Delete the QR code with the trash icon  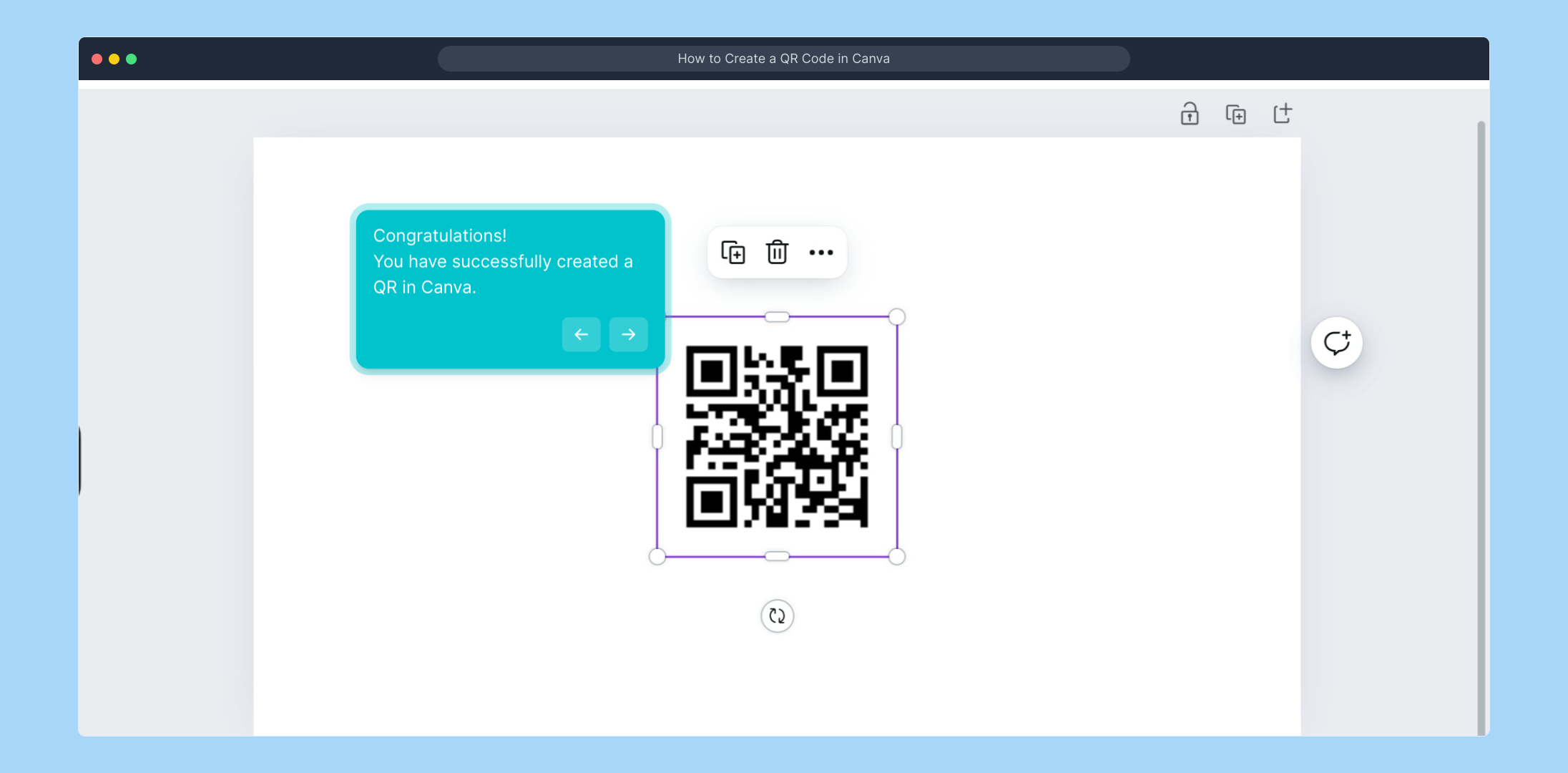pyautogui.click(x=777, y=252)
